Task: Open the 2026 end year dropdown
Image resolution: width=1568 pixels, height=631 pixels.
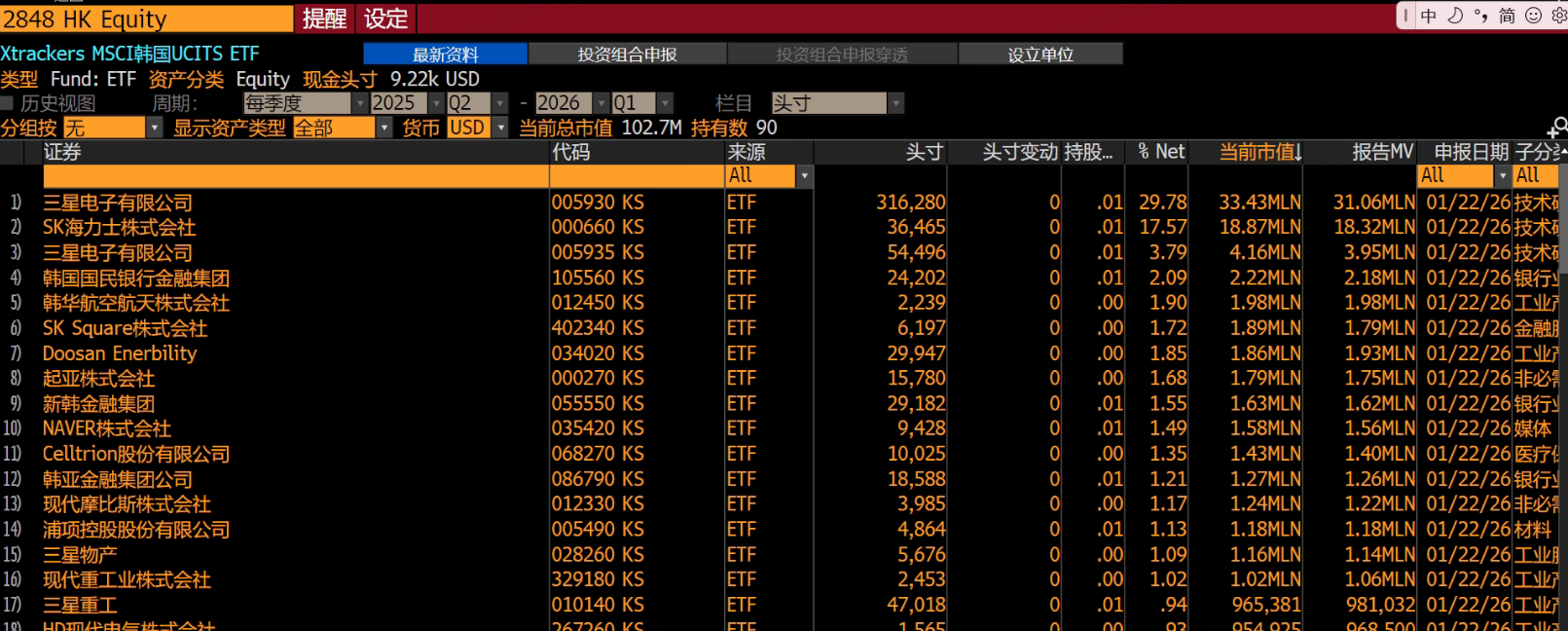Action: click(572, 103)
